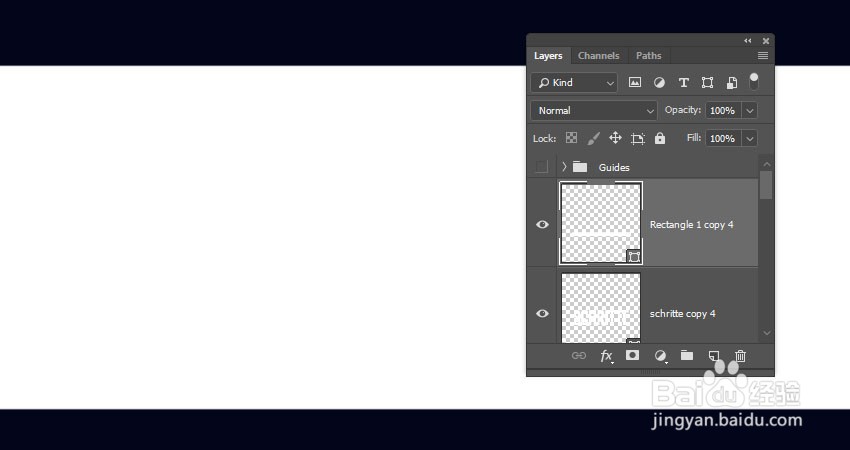This screenshot has height=450, width=850.
Task: Click layers list scroll down arrow
Action: (767, 333)
